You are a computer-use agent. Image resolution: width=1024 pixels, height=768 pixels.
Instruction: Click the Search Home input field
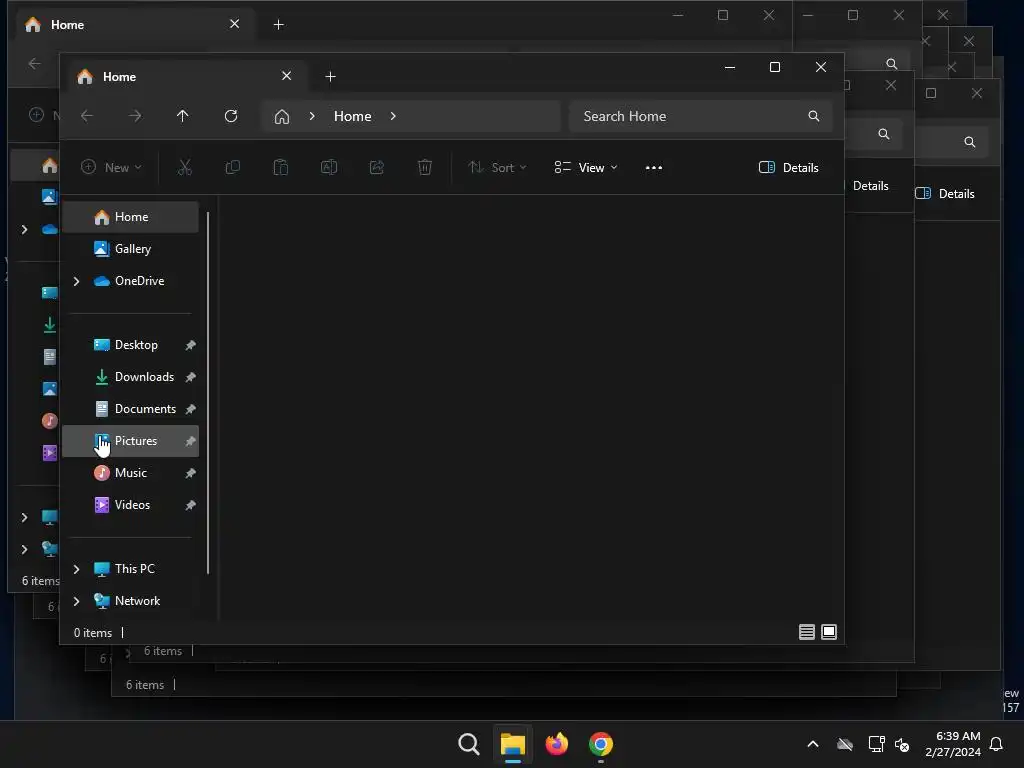coord(701,116)
